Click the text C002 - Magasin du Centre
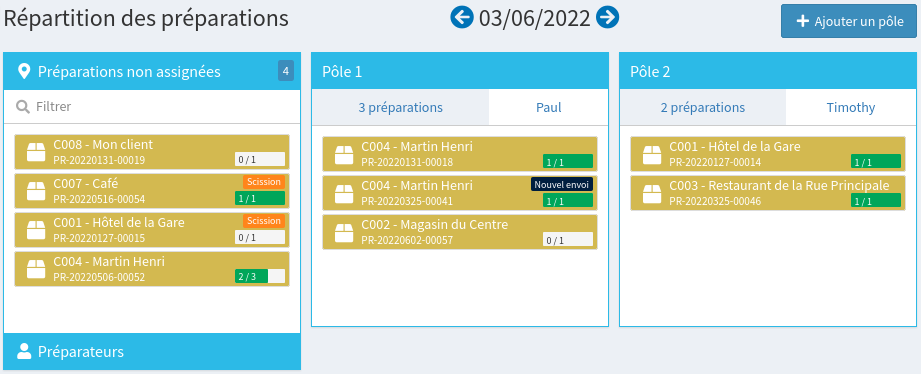Viewport: 921px width, 374px height. click(435, 224)
